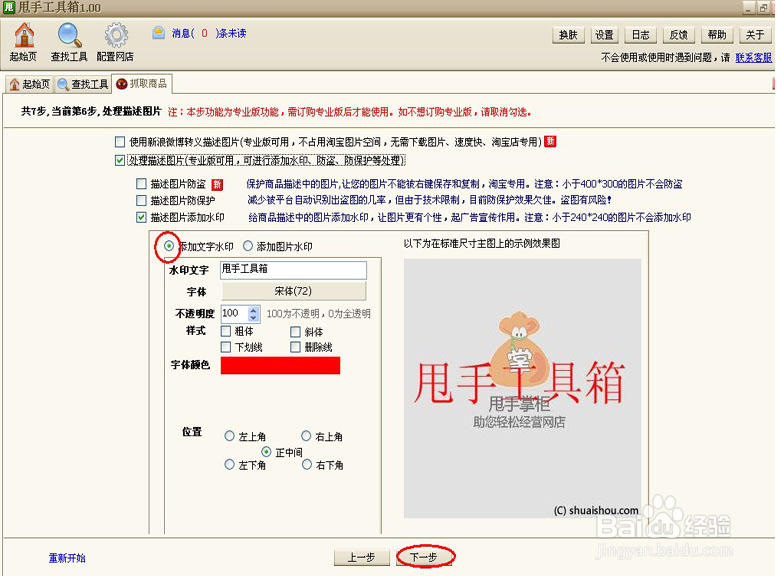Click the 水印文字 text input field
The width and height of the screenshot is (777, 578).
coord(293,270)
